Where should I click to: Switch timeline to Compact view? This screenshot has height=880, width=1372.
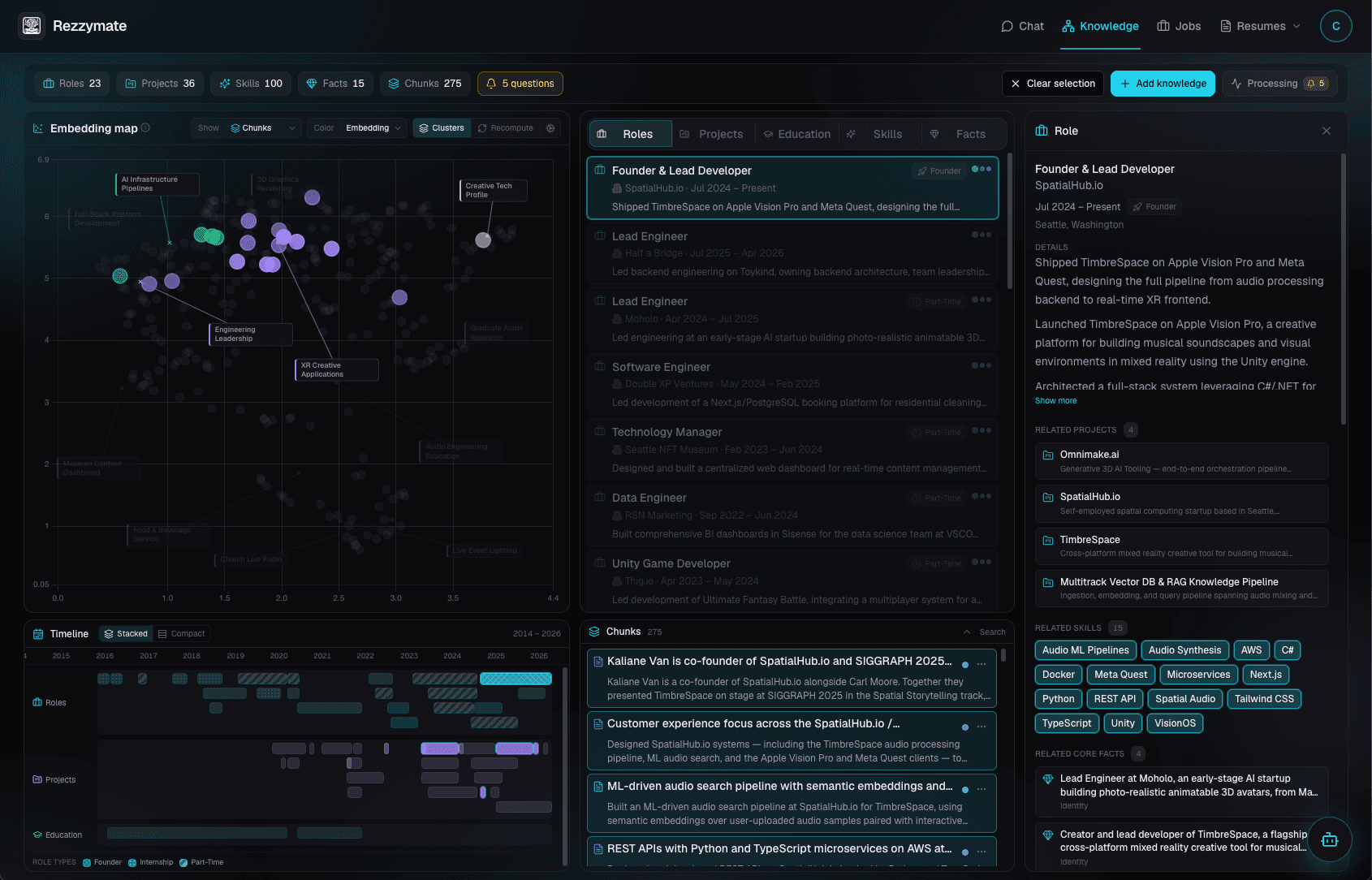click(182, 634)
